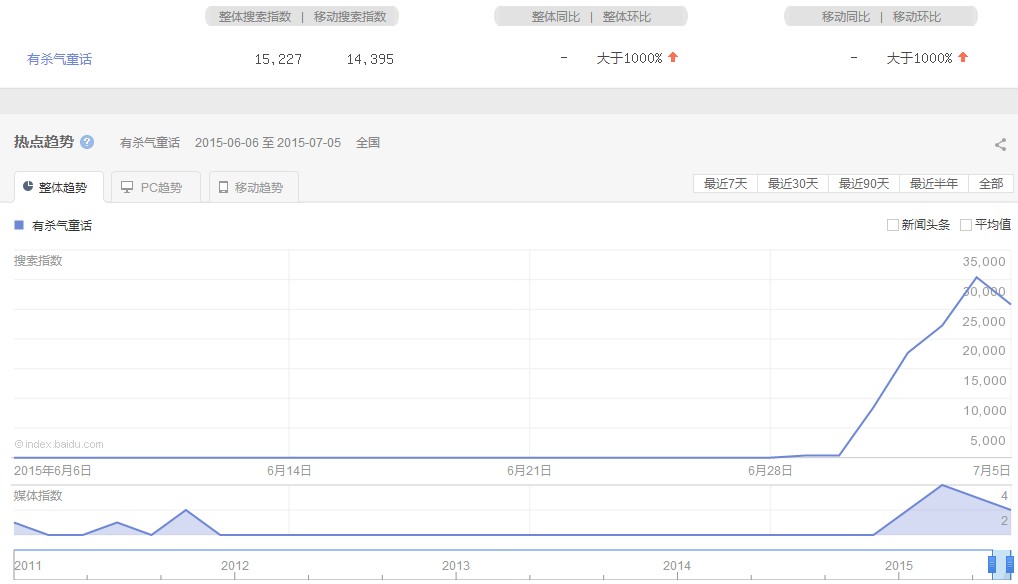Screen dimensions: 1018x584
Task: Click the value 15,227
Action: (278, 59)
